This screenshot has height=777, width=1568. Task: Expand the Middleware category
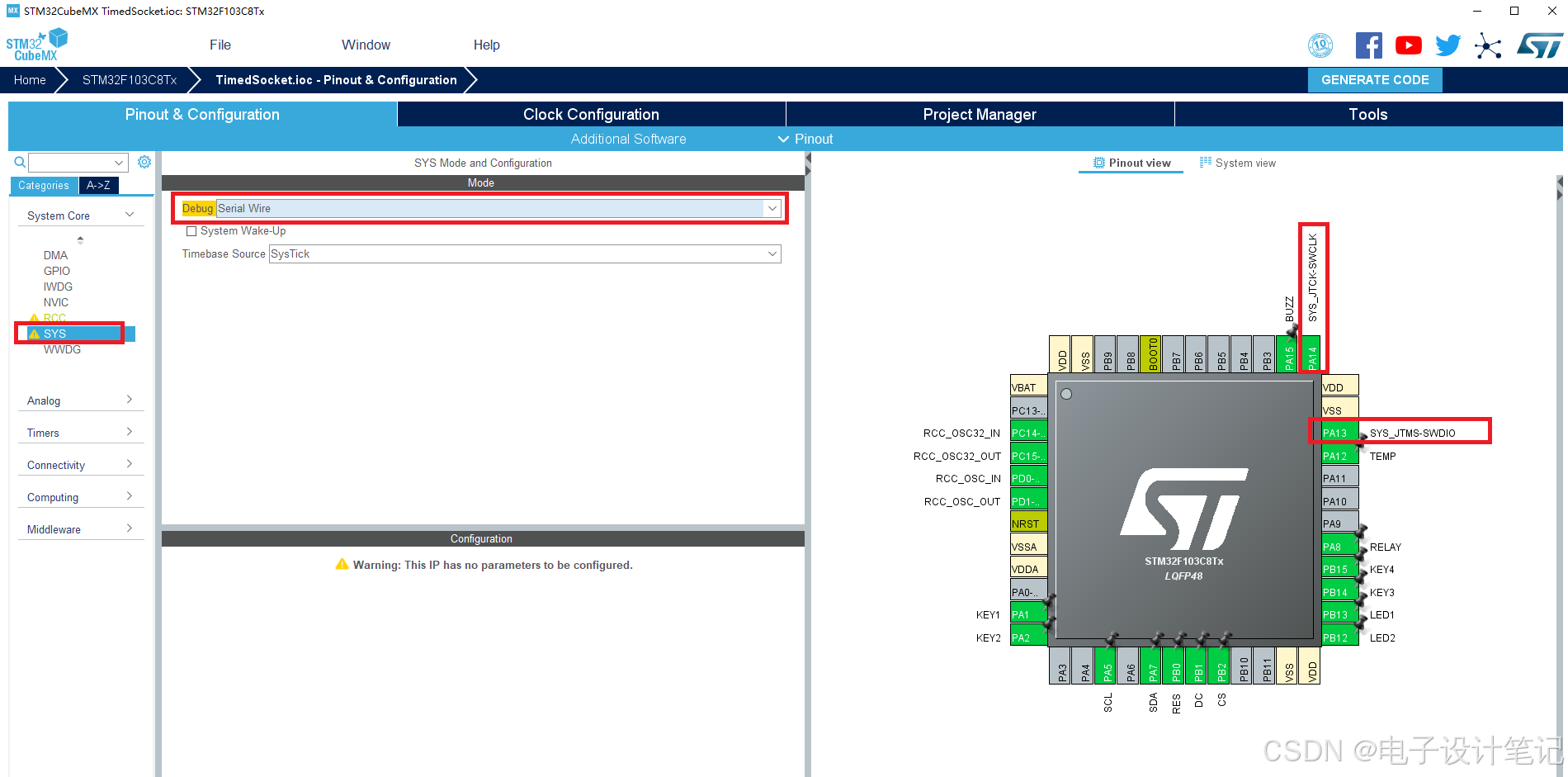coord(81,529)
